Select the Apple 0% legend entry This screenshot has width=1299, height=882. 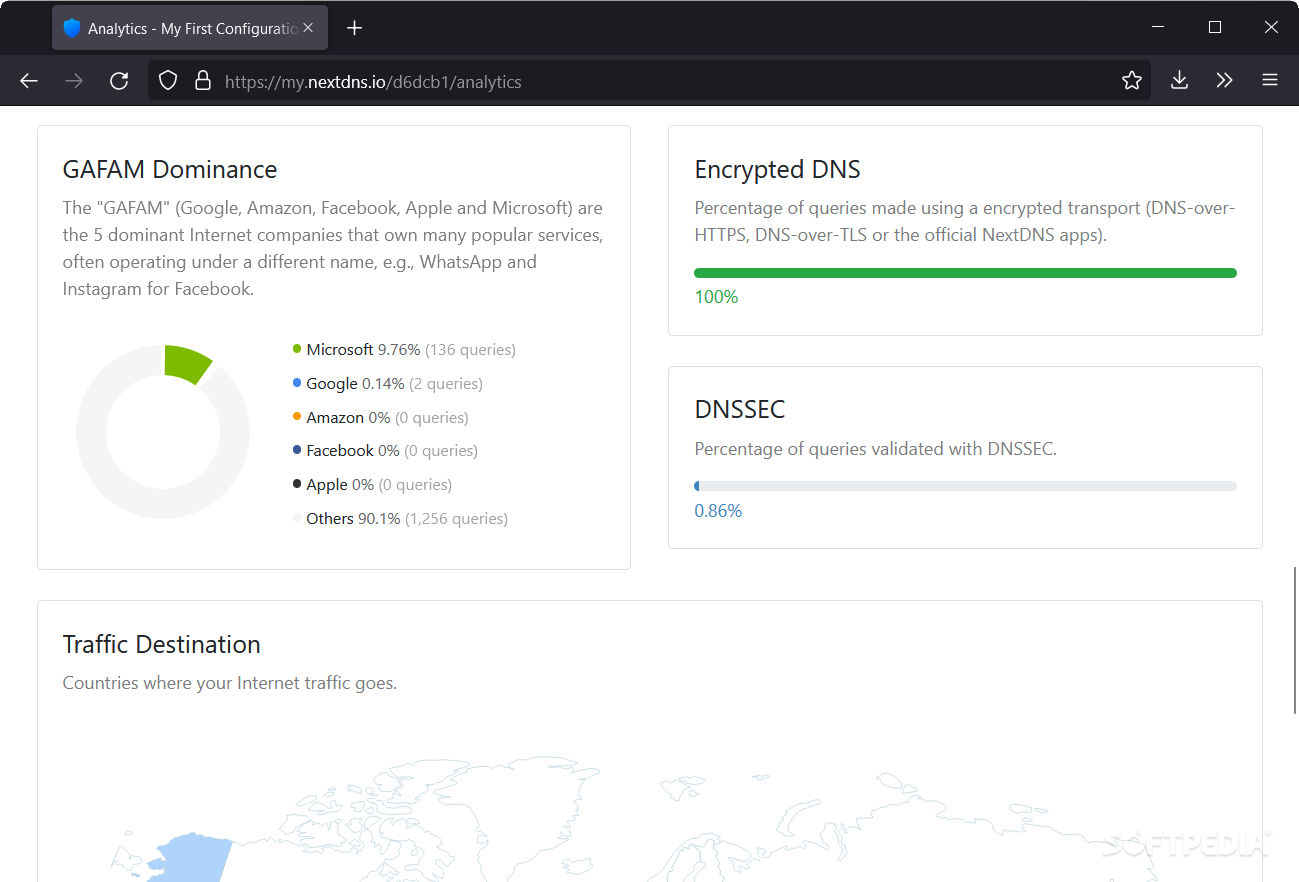pyautogui.click(x=372, y=485)
